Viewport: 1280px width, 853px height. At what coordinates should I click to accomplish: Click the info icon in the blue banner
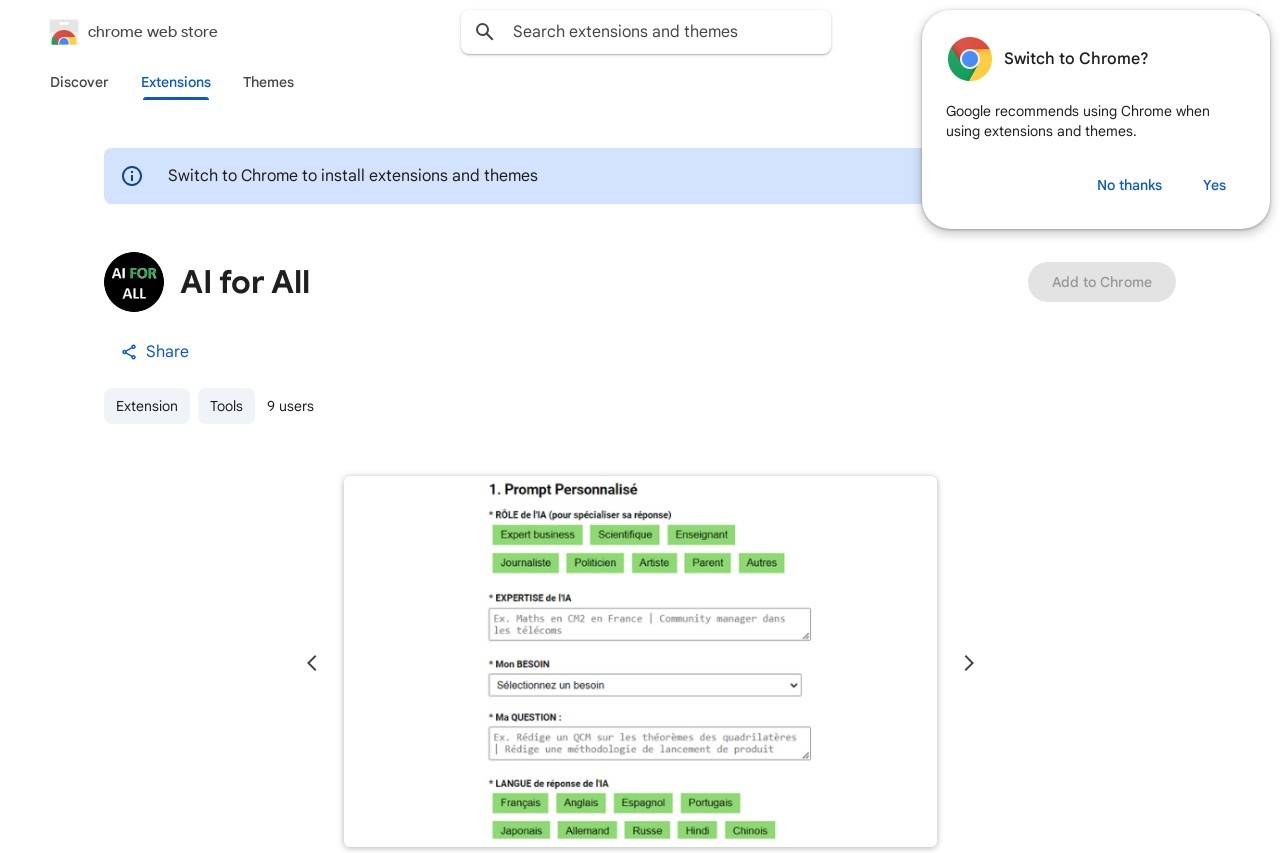point(132,176)
